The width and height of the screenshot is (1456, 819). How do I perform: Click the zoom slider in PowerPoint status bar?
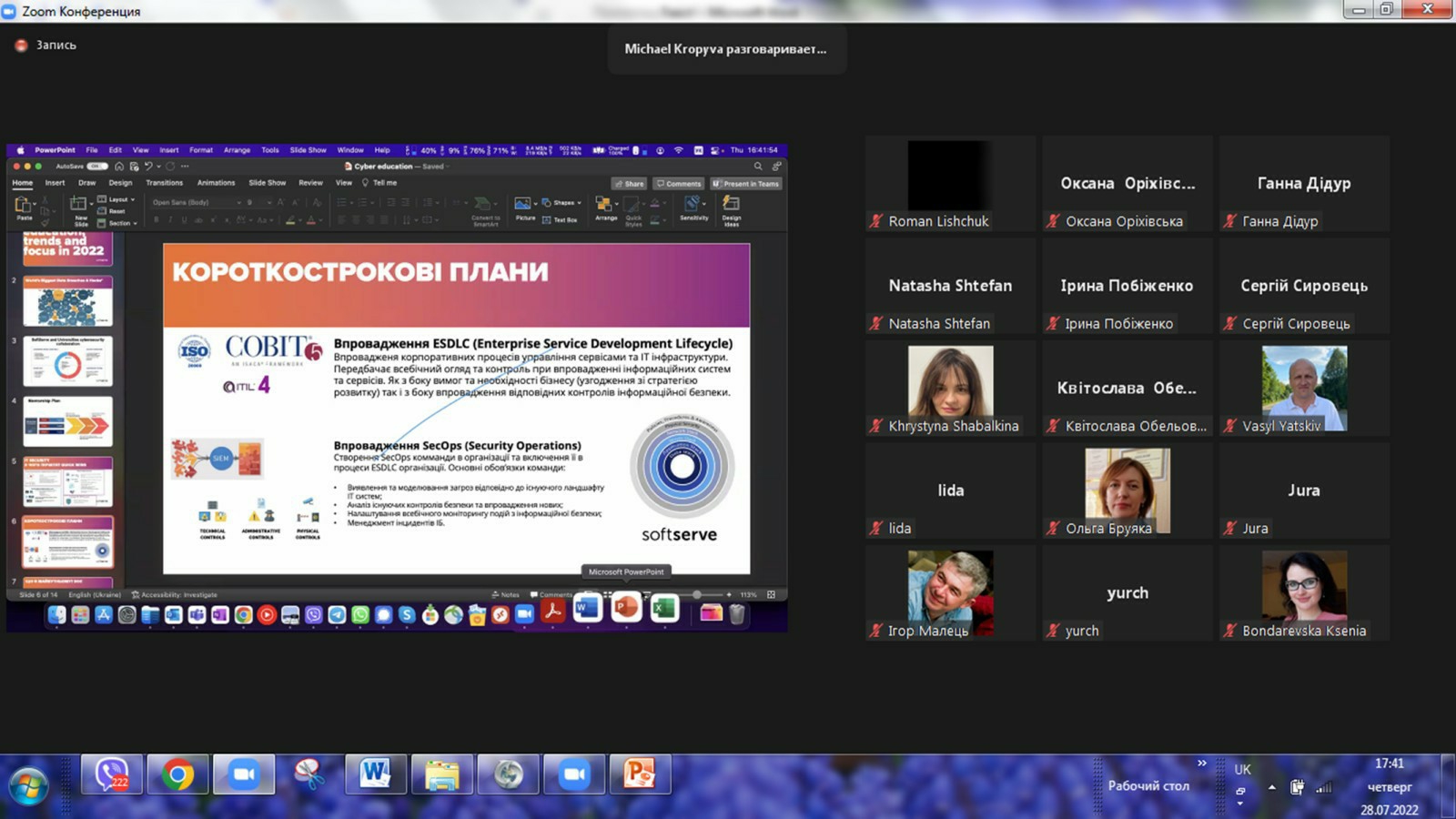[697, 594]
